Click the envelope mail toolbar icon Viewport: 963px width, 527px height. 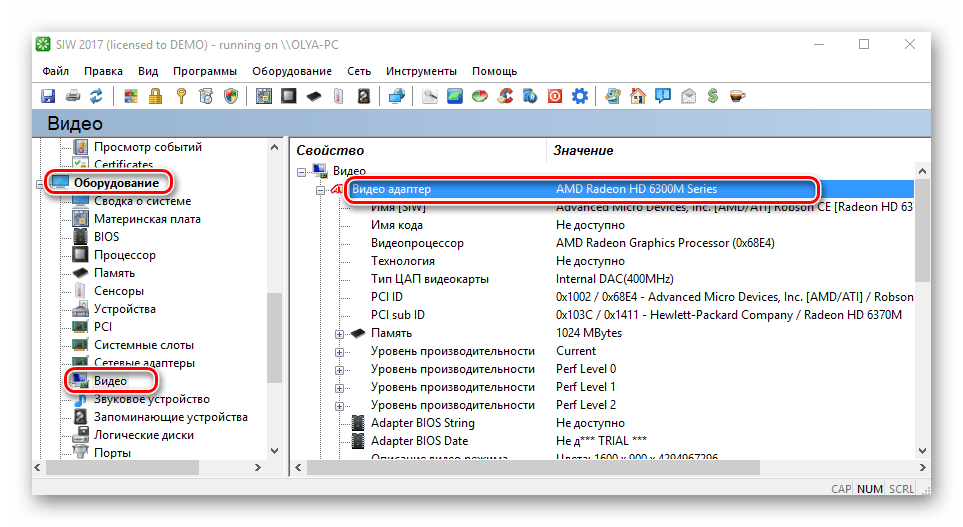pos(688,96)
